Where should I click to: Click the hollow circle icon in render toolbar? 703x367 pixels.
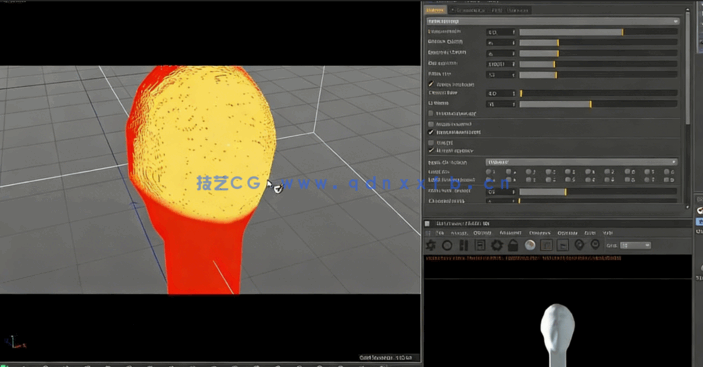tap(447, 245)
